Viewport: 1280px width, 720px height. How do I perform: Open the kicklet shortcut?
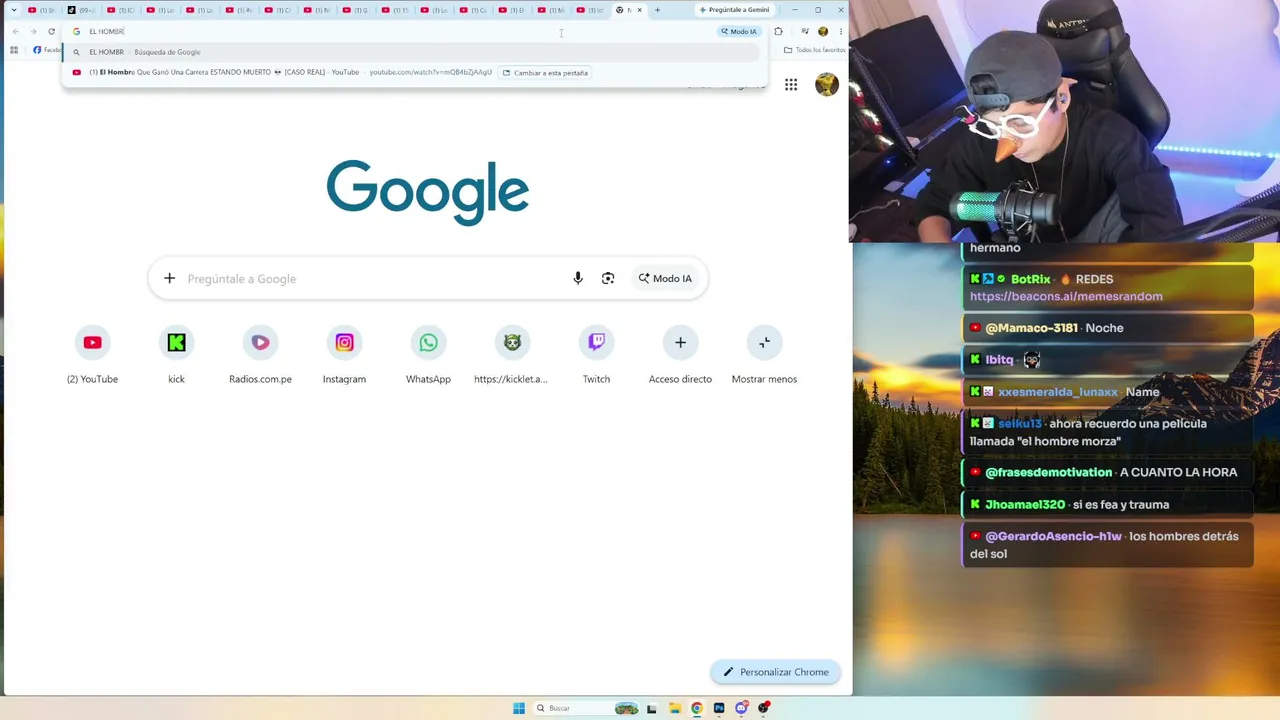[512, 356]
